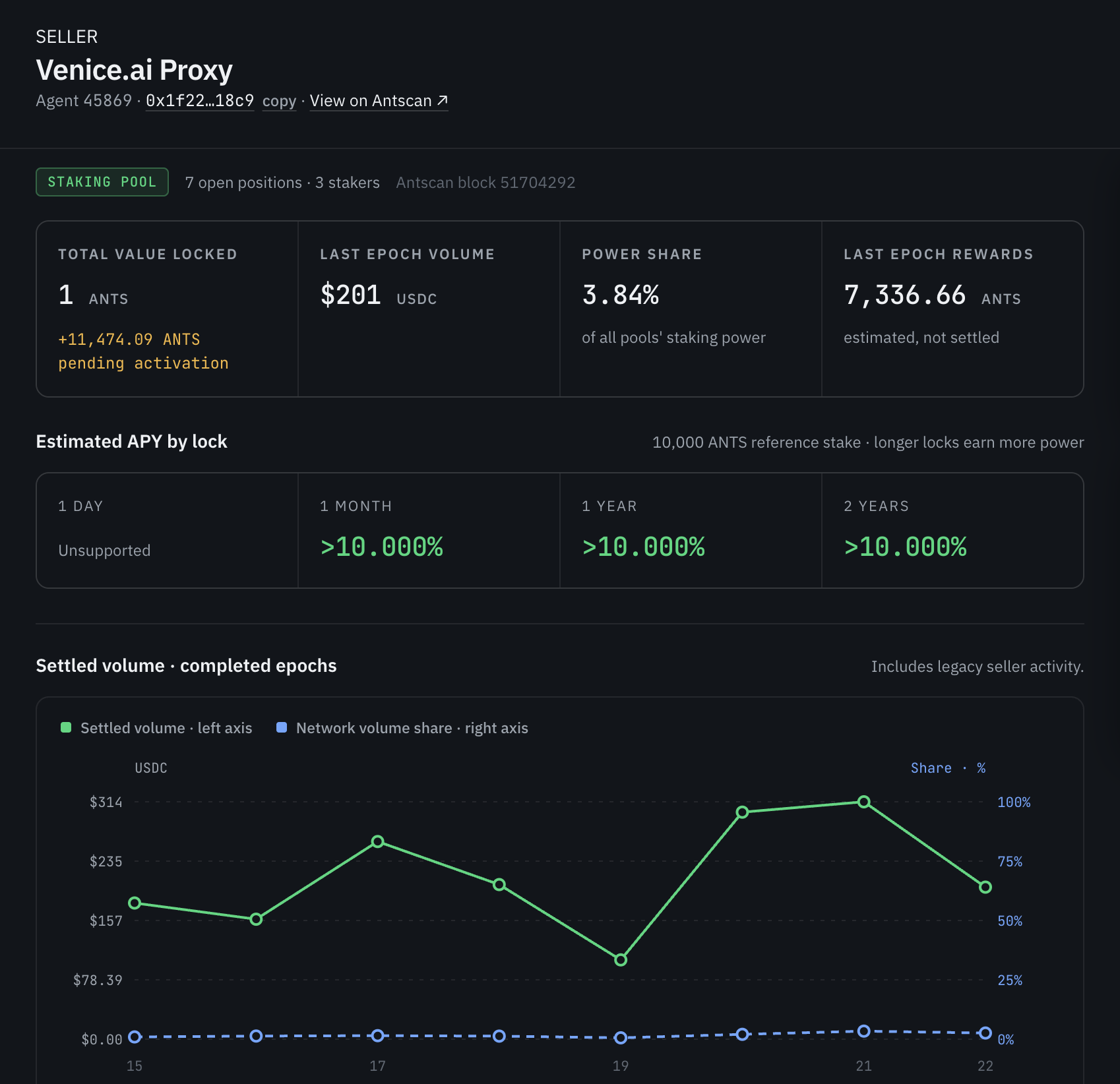Screen dimensions: 1120x1084
Task: Click the 'Estimated APY by lock' heading
Action: click(131, 442)
